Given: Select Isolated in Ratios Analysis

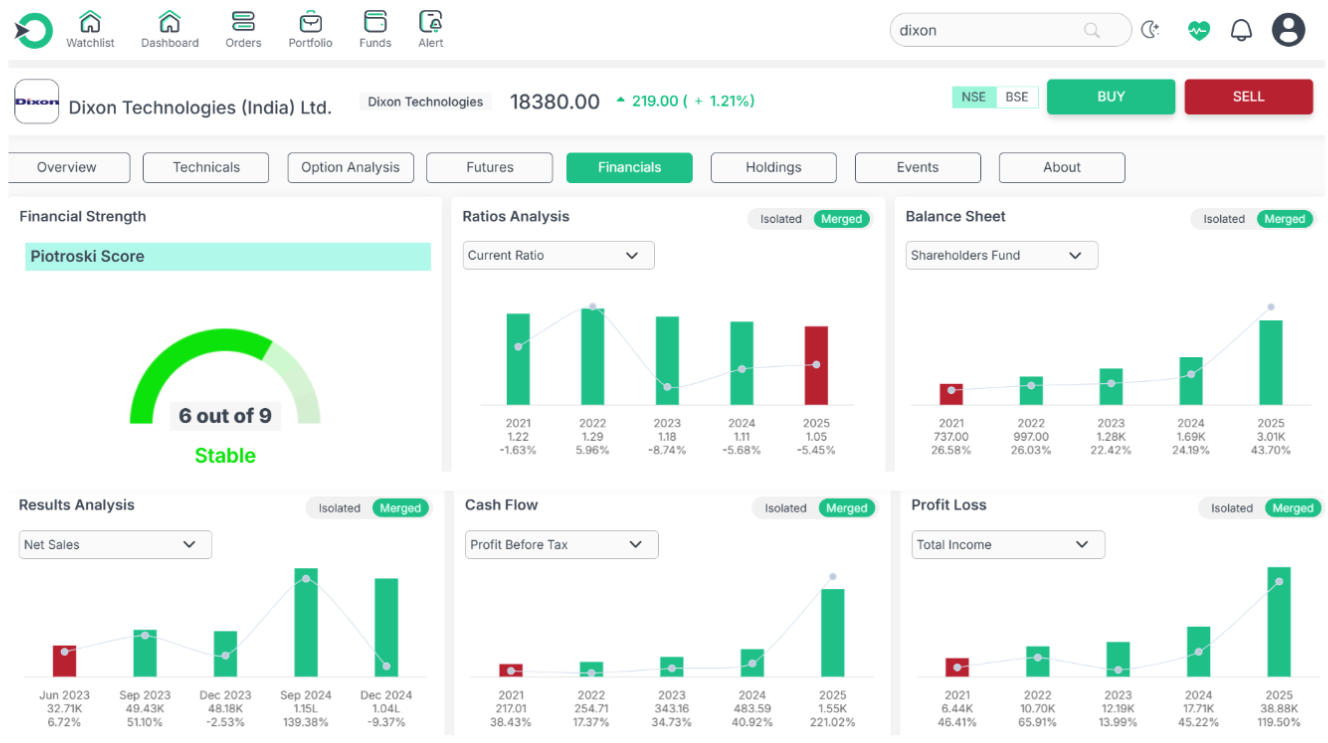Looking at the screenshot, I should [x=781, y=219].
